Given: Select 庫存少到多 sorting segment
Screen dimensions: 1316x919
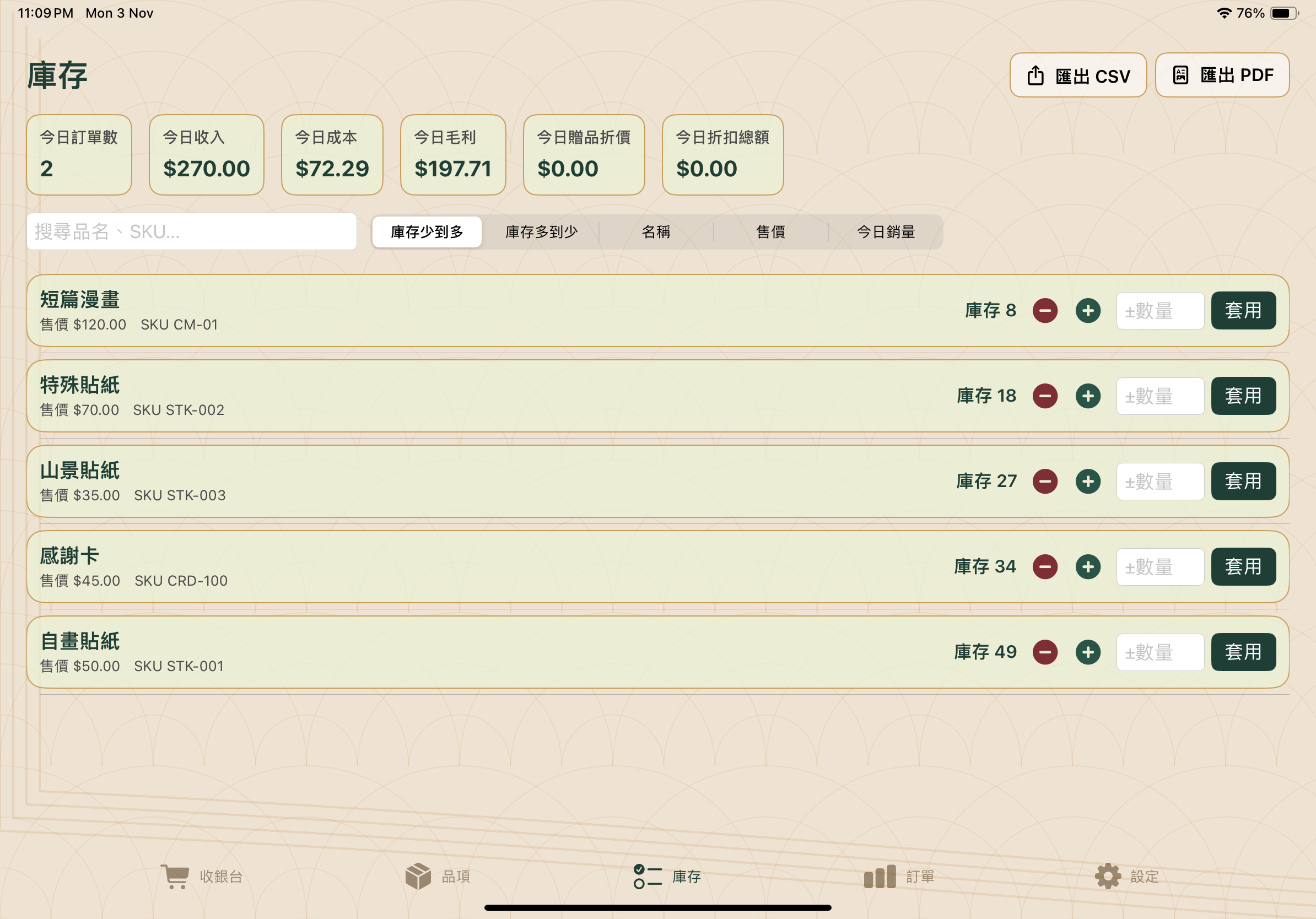Looking at the screenshot, I should [427, 232].
